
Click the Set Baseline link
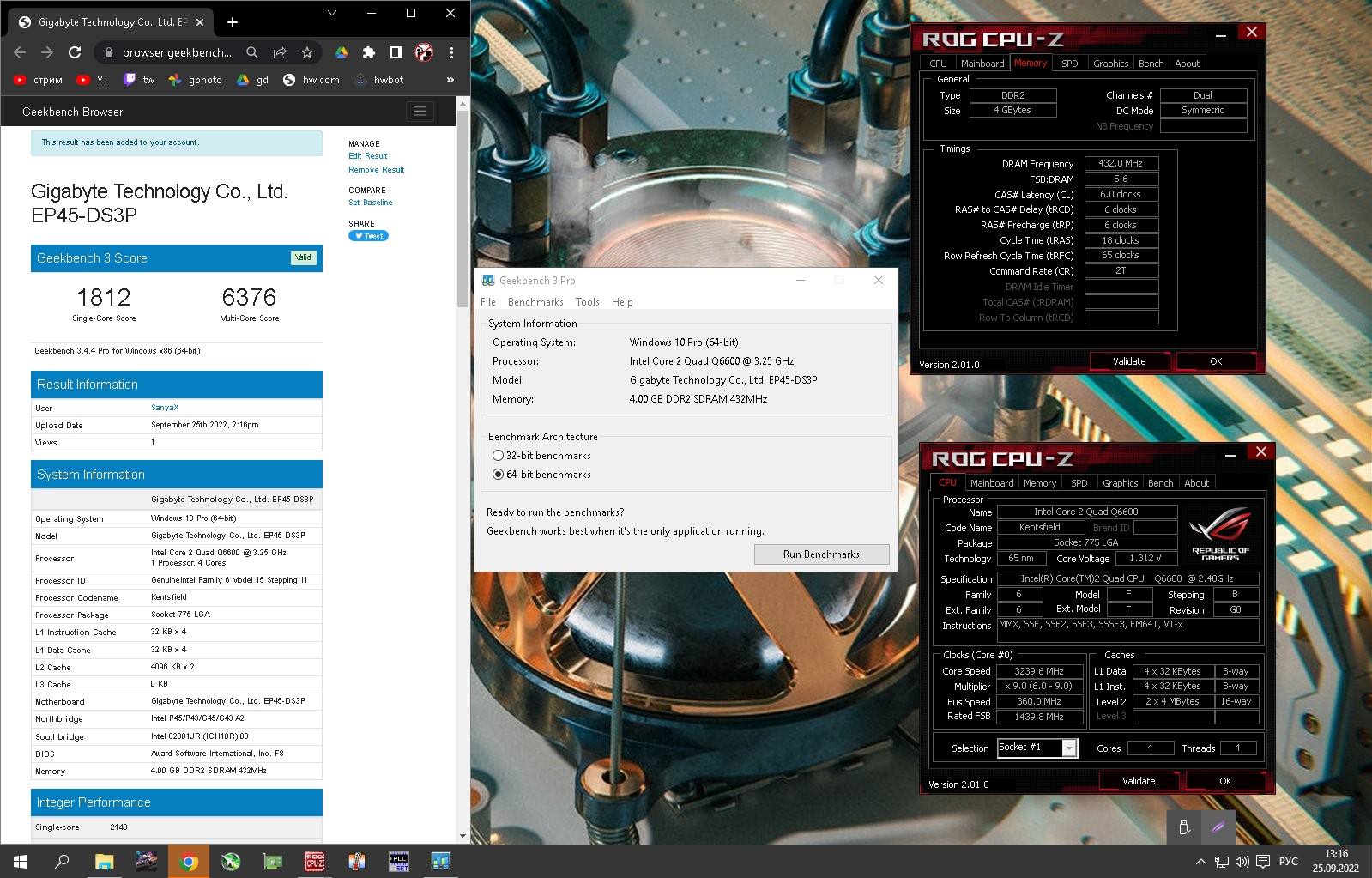[370, 203]
